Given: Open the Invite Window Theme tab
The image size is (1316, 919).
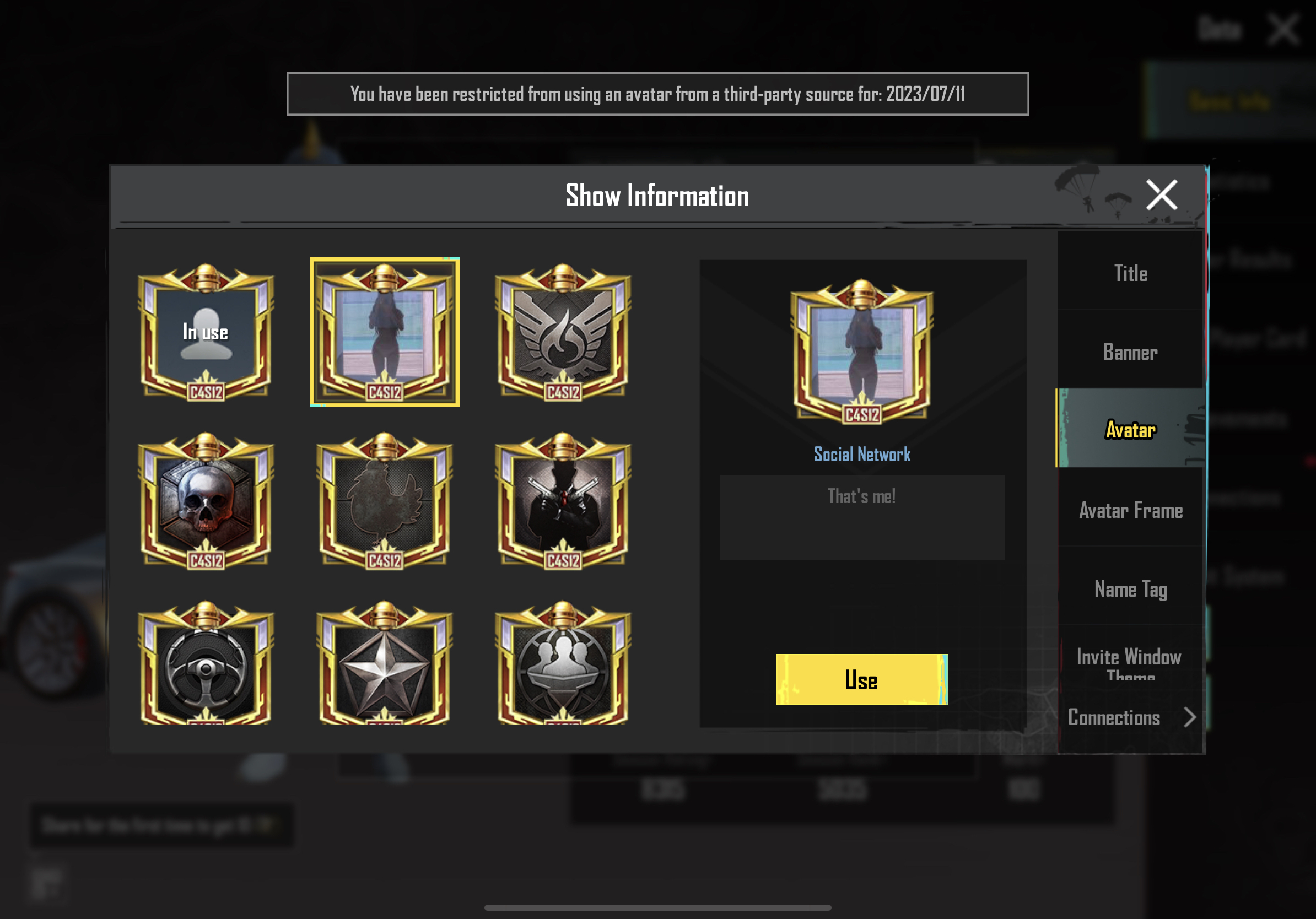Looking at the screenshot, I should 1130,662.
